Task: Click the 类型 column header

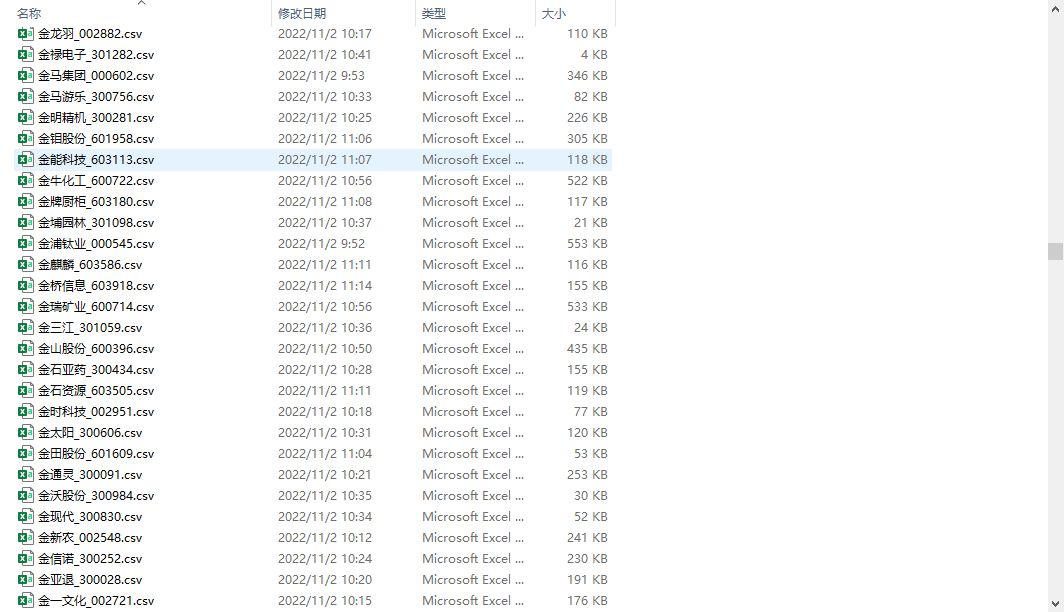Action: [x=434, y=14]
